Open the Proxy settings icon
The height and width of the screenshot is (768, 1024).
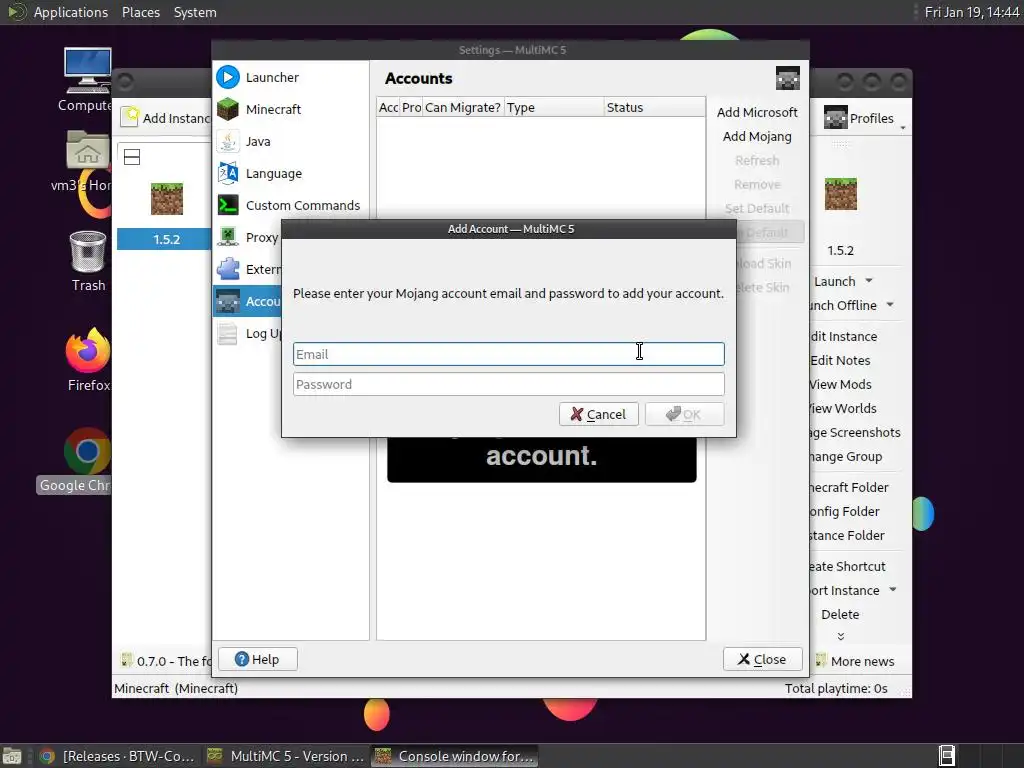(x=228, y=237)
